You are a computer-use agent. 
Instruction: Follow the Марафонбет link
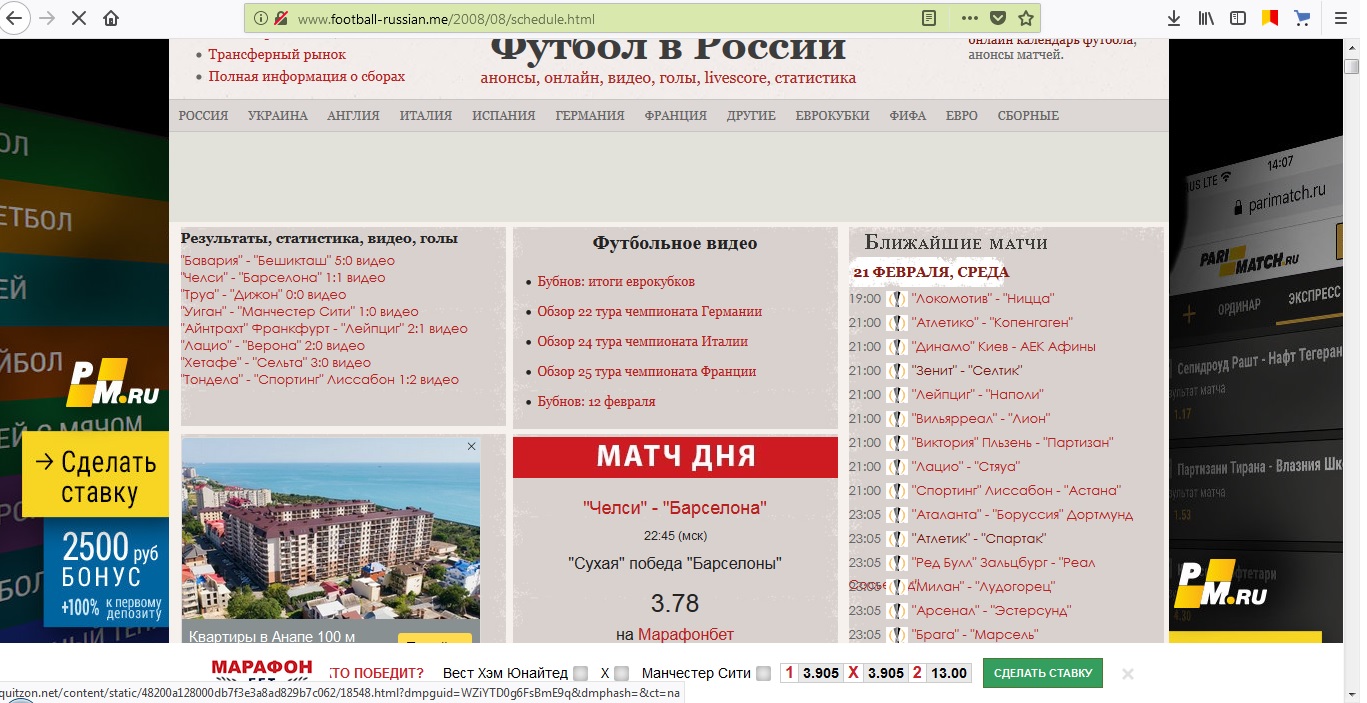686,635
